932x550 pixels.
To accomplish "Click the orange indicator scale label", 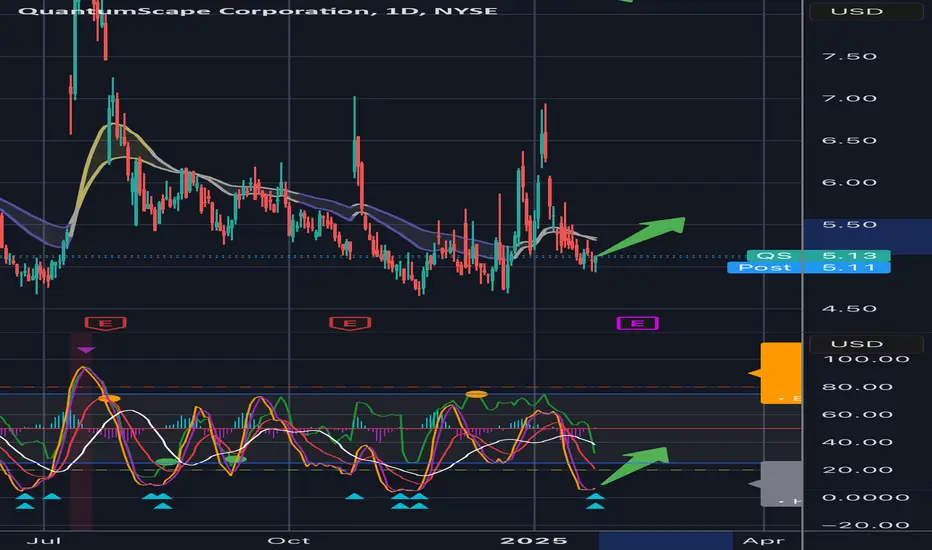I will point(781,373).
